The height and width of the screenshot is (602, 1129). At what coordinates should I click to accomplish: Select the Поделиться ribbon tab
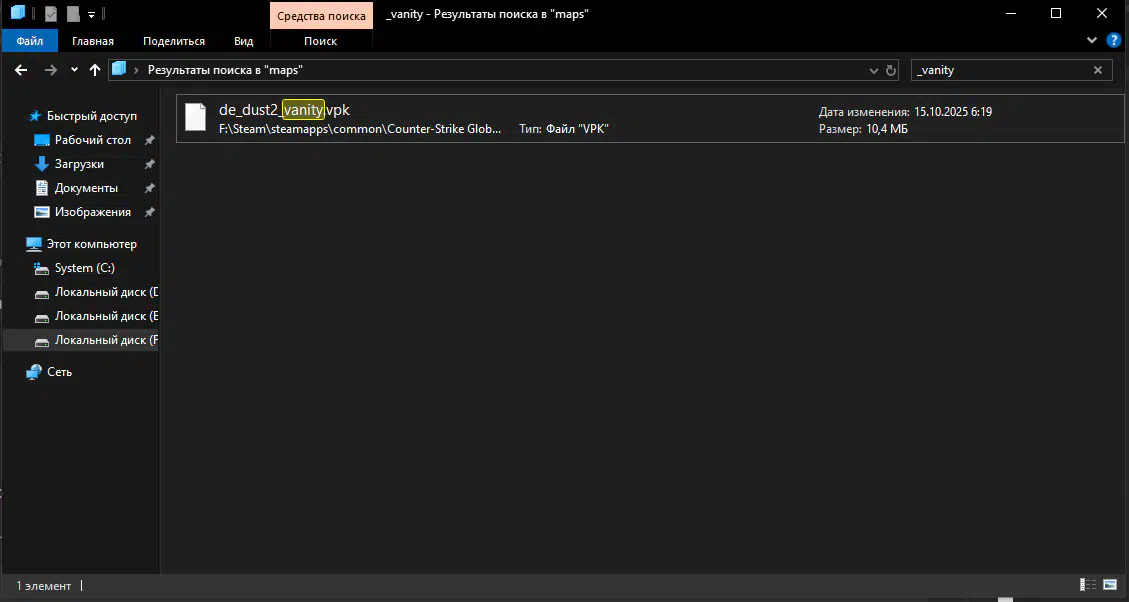pyautogui.click(x=174, y=41)
